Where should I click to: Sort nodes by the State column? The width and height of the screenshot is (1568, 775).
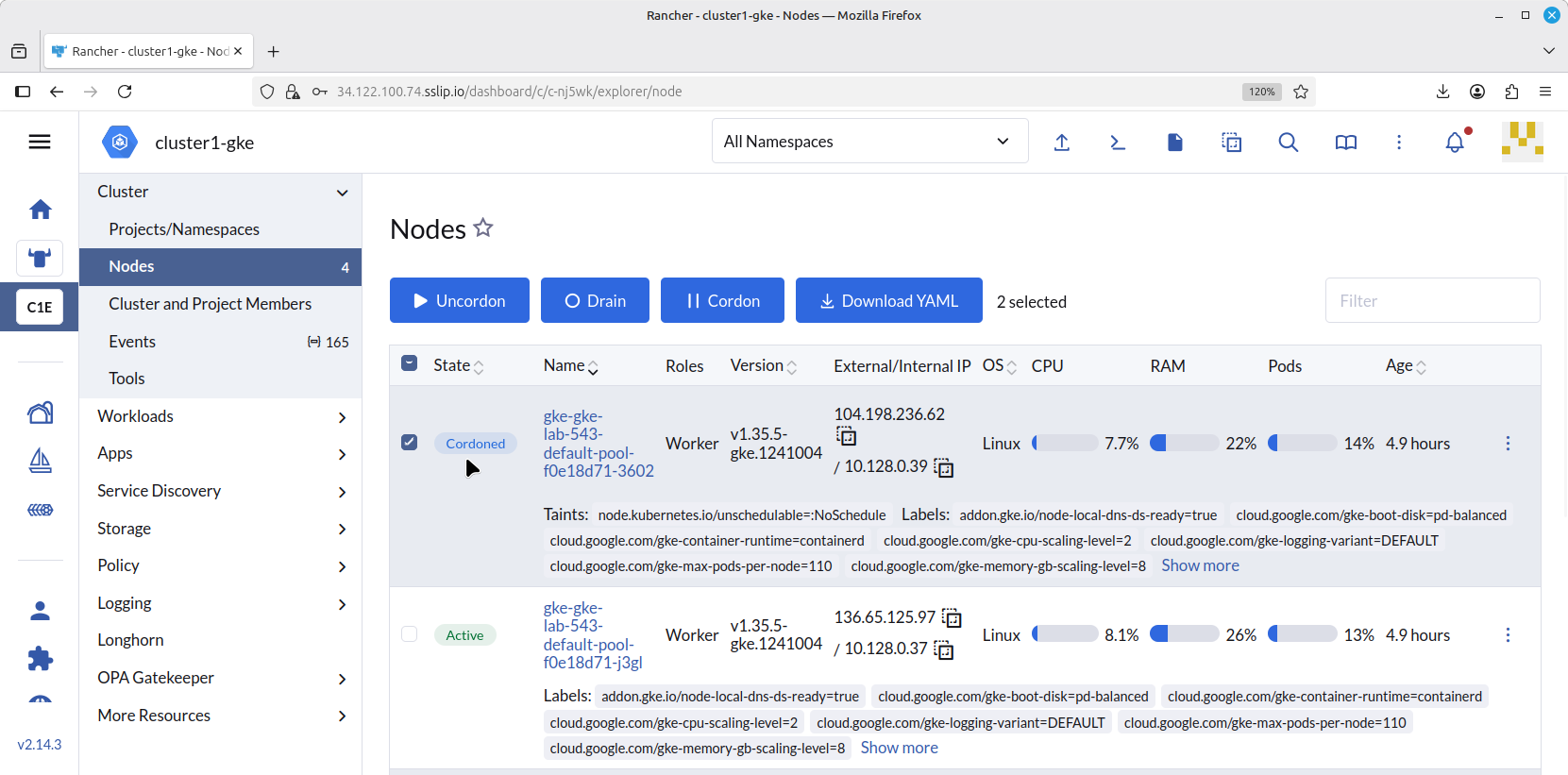point(459,365)
